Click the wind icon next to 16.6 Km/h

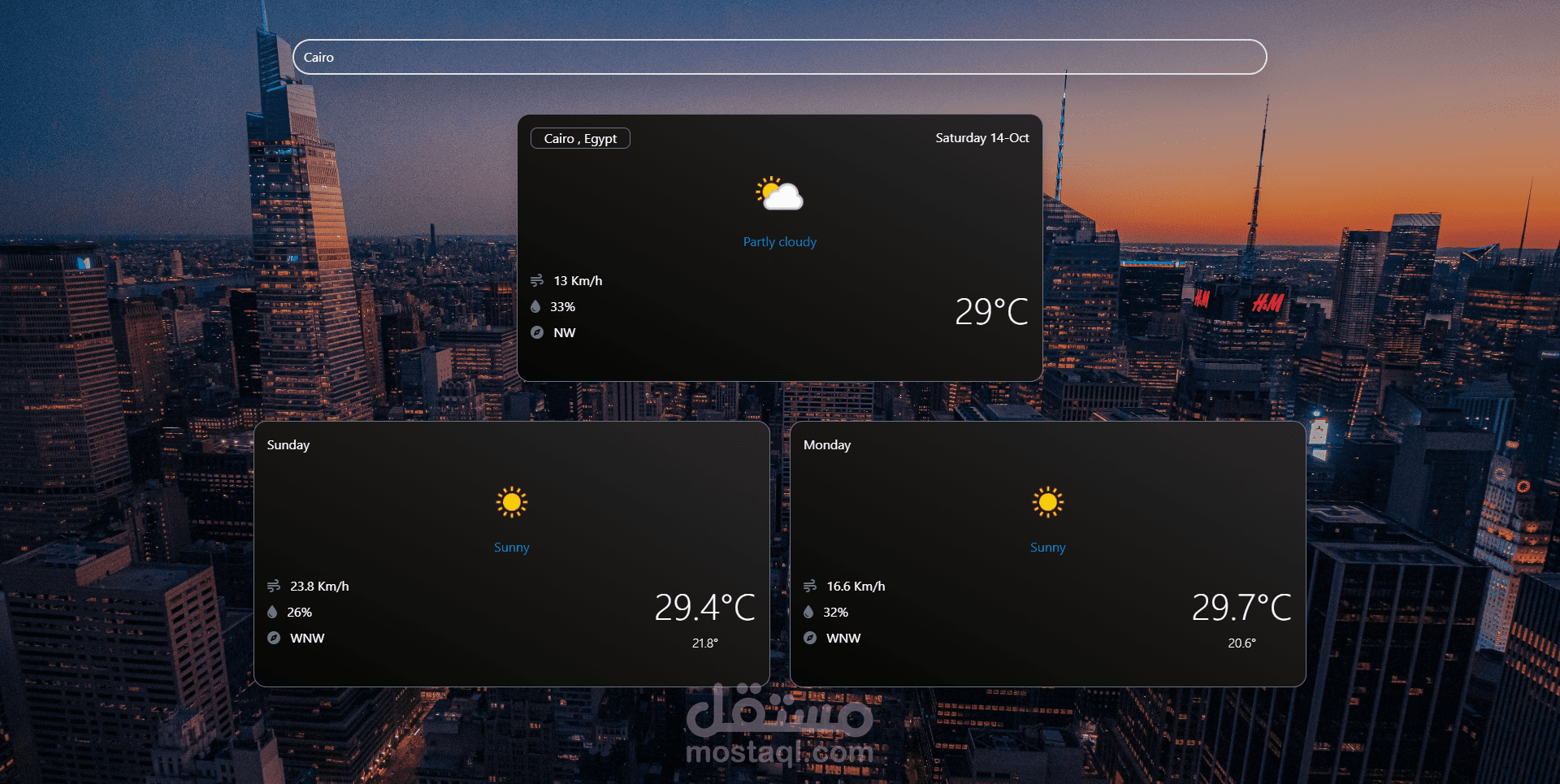coord(811,586)
